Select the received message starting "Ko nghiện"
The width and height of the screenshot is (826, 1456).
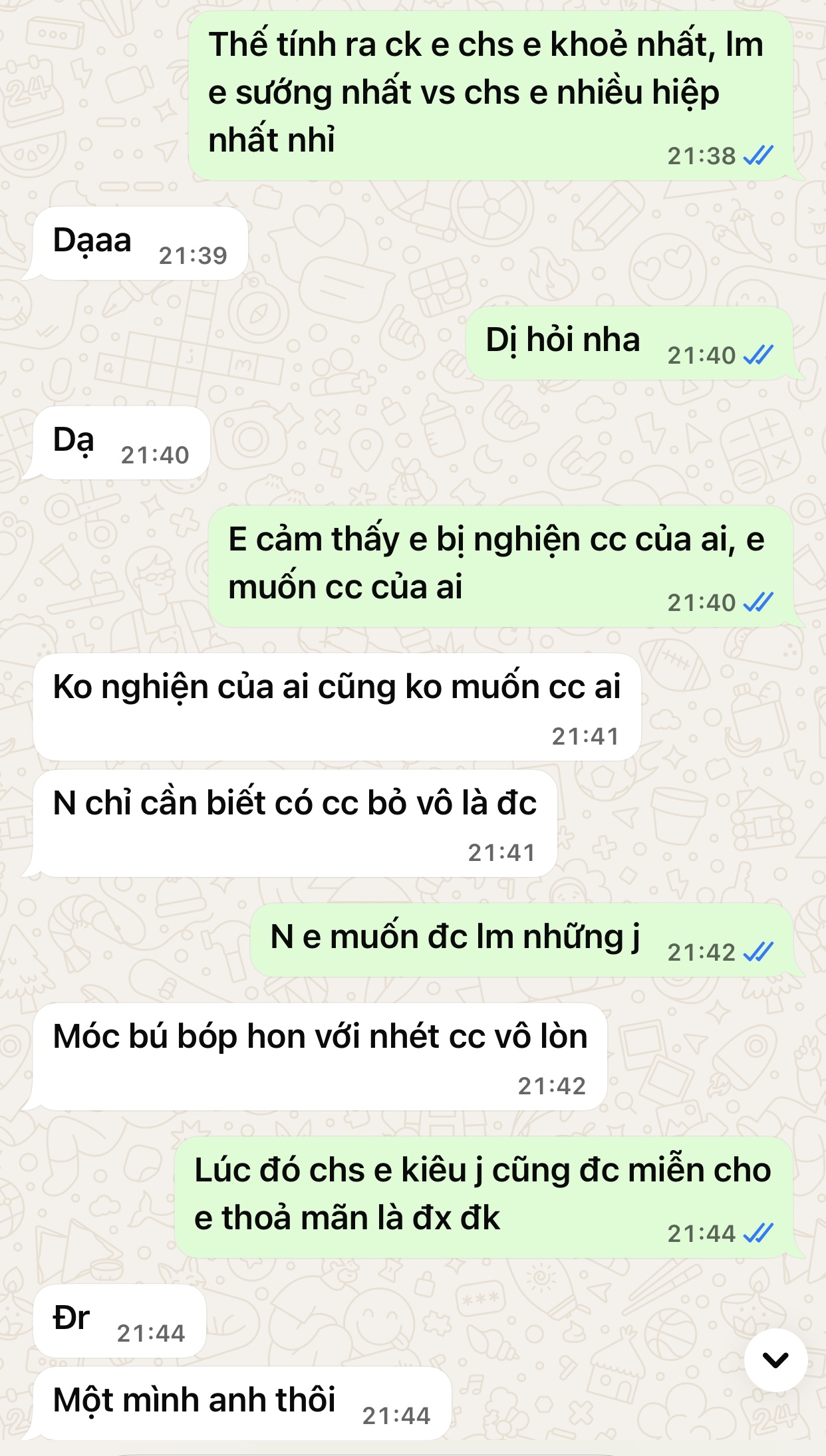click(x=337, y=707)
